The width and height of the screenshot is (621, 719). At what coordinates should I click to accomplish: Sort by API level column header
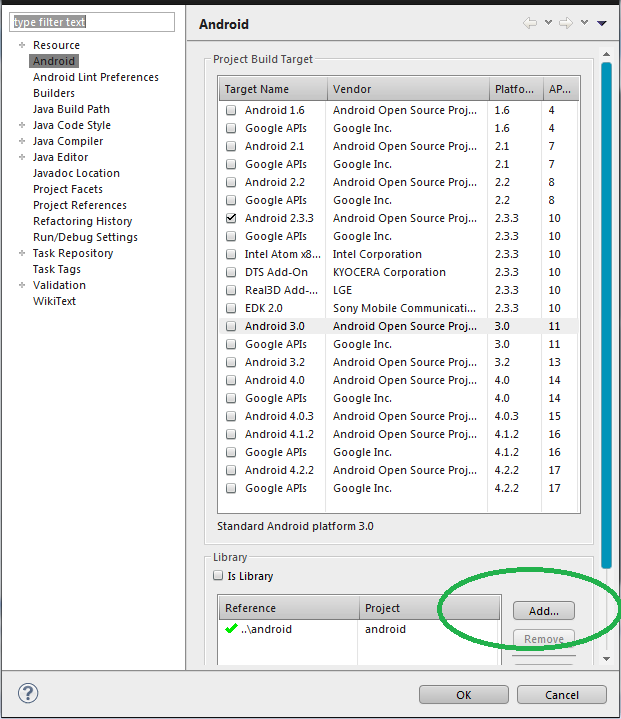[561, 89]
